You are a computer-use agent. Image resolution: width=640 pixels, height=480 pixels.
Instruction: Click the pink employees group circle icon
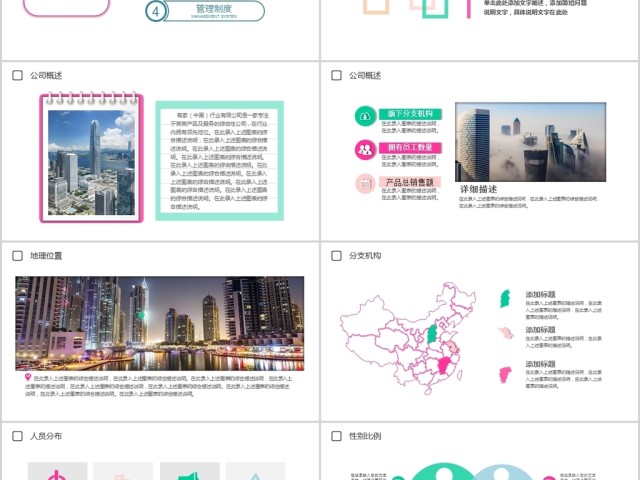click(365, 150)
